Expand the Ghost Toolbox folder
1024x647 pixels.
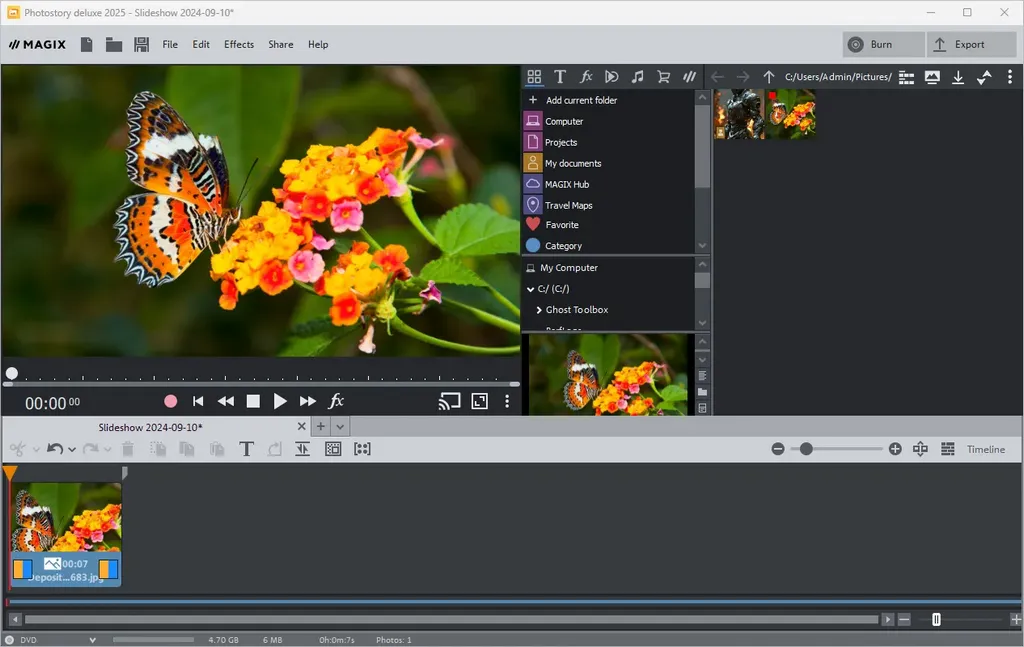click(x=539, y=309)
